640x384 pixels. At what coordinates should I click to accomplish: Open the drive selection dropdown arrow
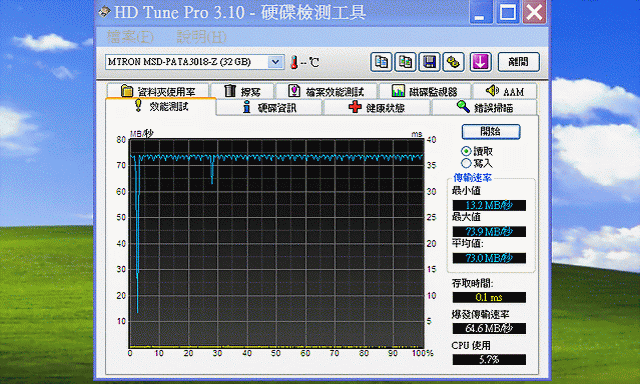(x=276, y=62)
